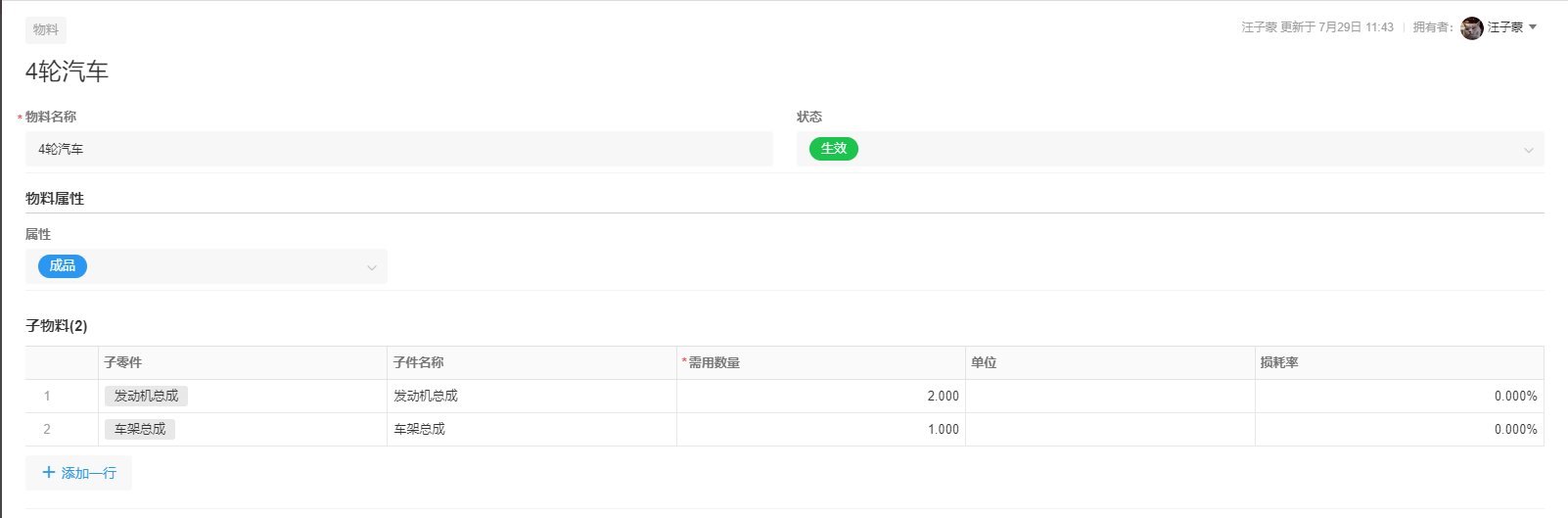Open the 车架总成 sub-part tag
This screenshot has height=518, width=1568.
pyautogui.click(x=140, y=429)
